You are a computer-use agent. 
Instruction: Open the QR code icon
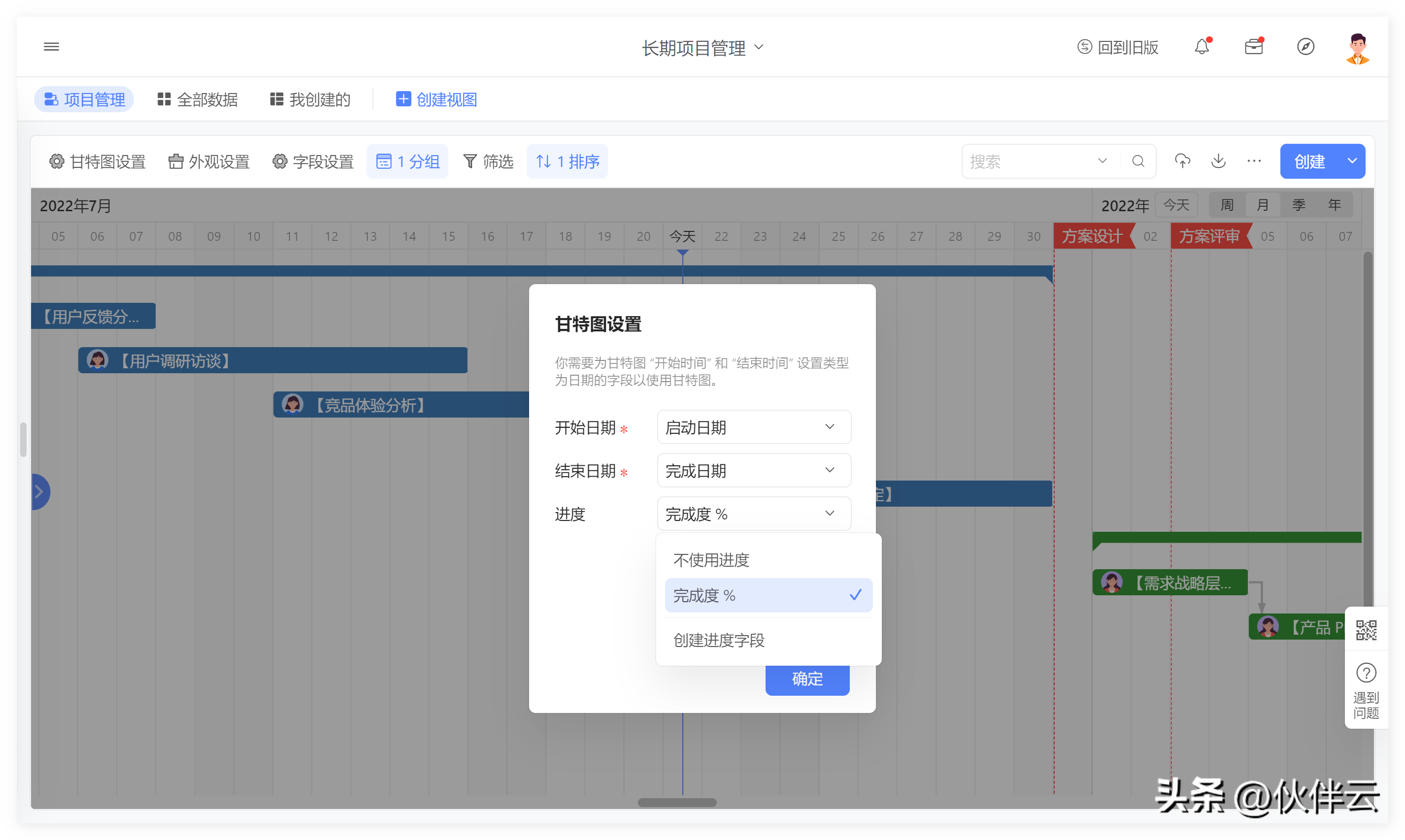(x=1366, y=630)
